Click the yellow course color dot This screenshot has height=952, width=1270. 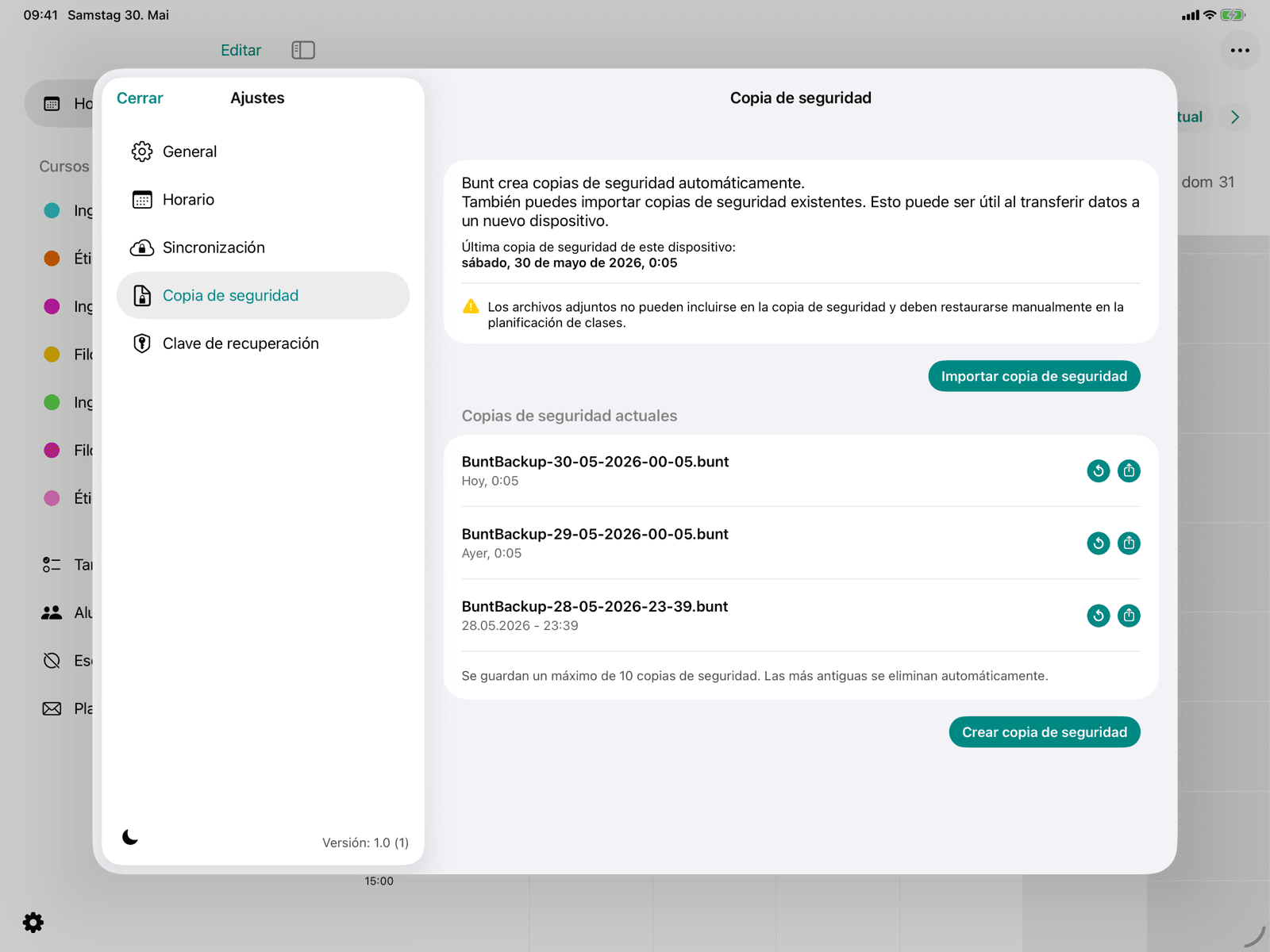[52, 355]
